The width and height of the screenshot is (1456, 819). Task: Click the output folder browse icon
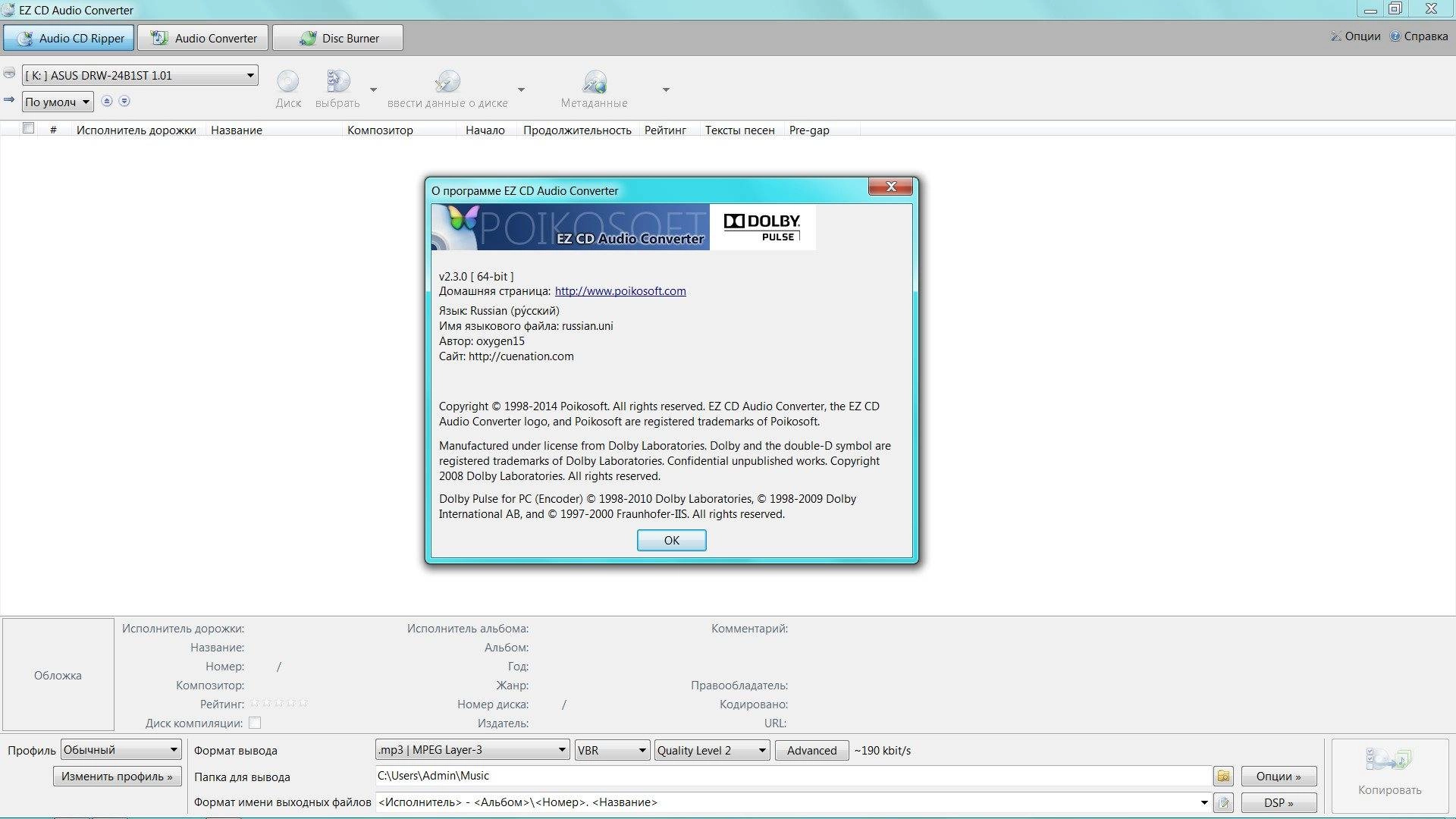[1223, 776]
